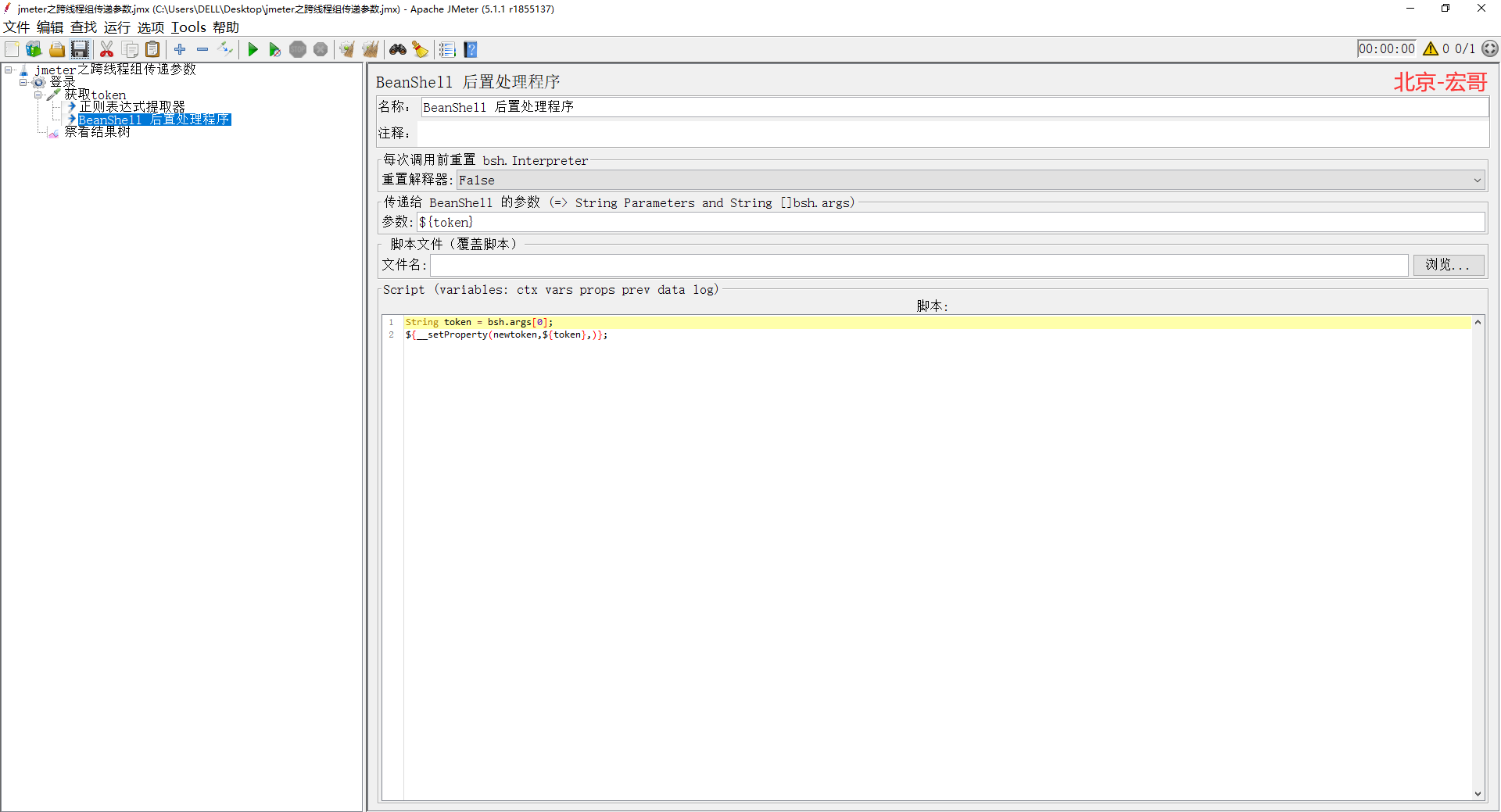Paste element using clipboard icon
Viewport: 1501px width, 812px height.
tap(152, 49)
